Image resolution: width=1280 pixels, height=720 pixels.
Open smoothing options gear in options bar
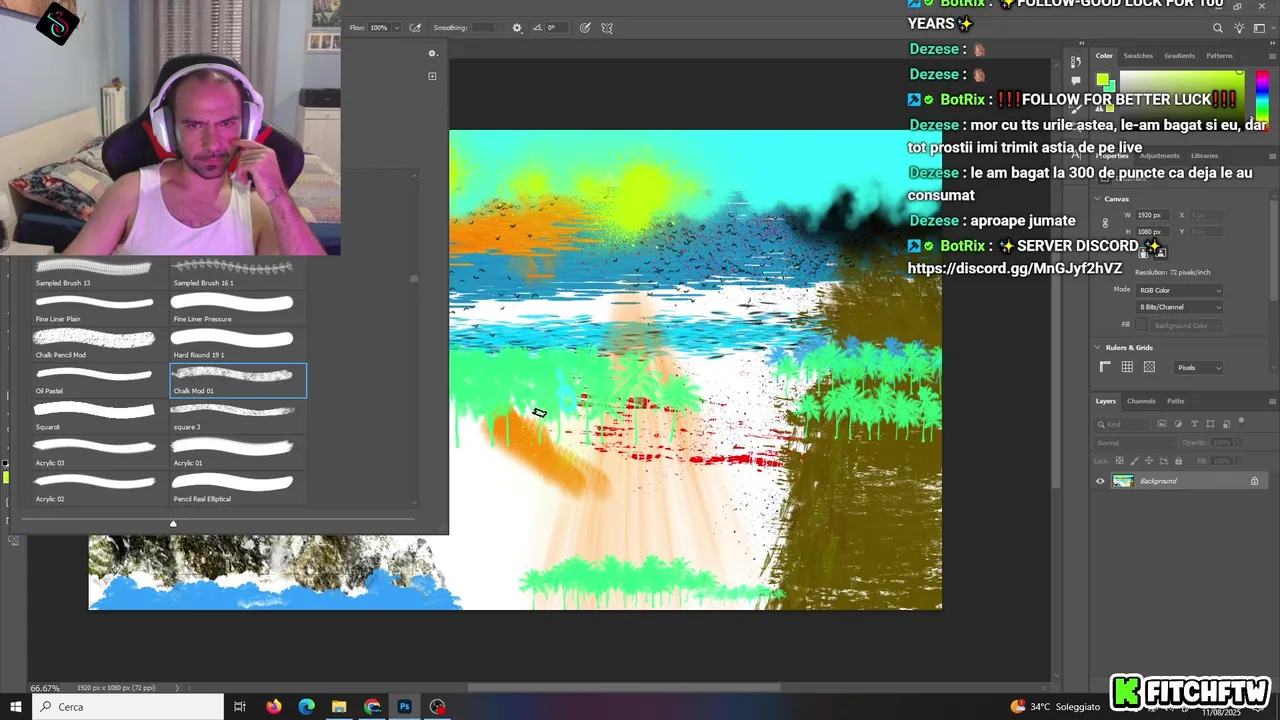tap(517, 28)
